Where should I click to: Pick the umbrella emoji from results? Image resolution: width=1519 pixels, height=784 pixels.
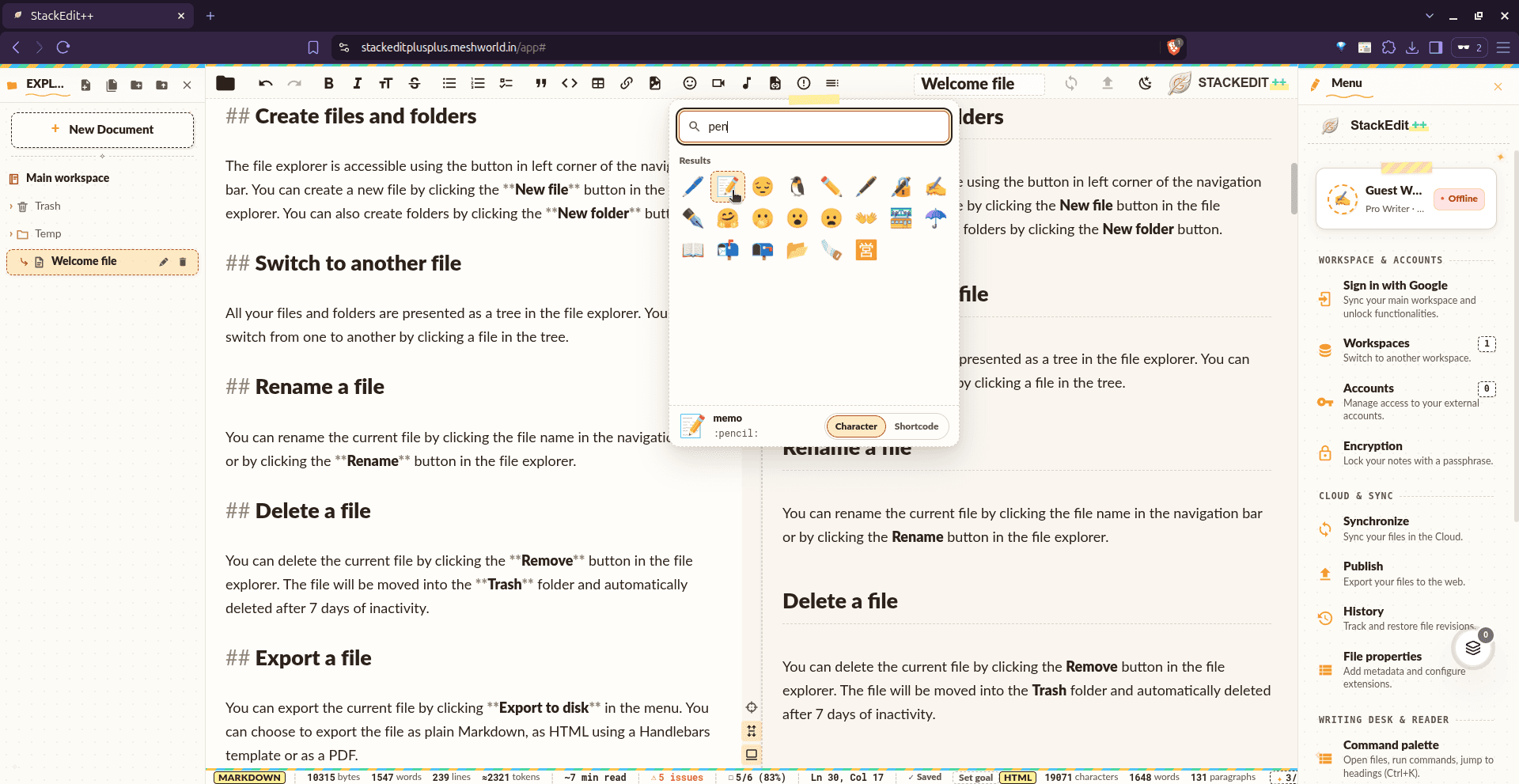tap(935, 218)
